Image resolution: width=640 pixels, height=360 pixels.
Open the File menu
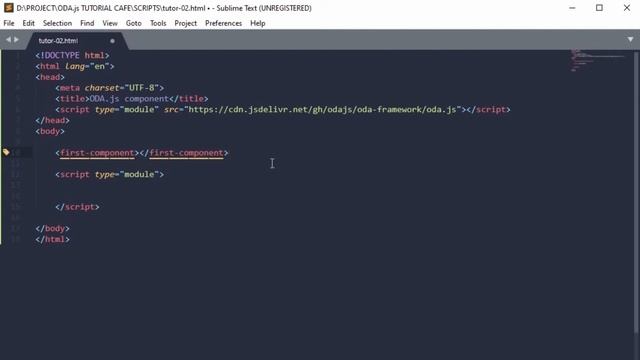(x=9, y=23)
